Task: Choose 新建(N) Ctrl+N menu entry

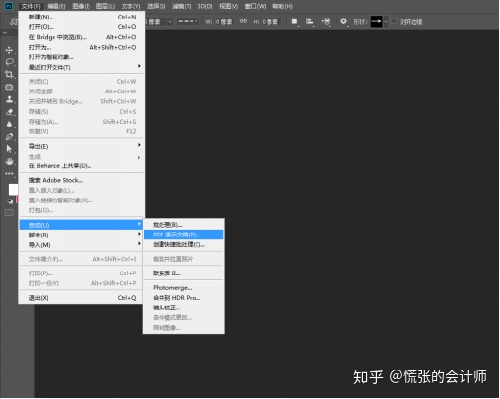Action: point(82,17)
